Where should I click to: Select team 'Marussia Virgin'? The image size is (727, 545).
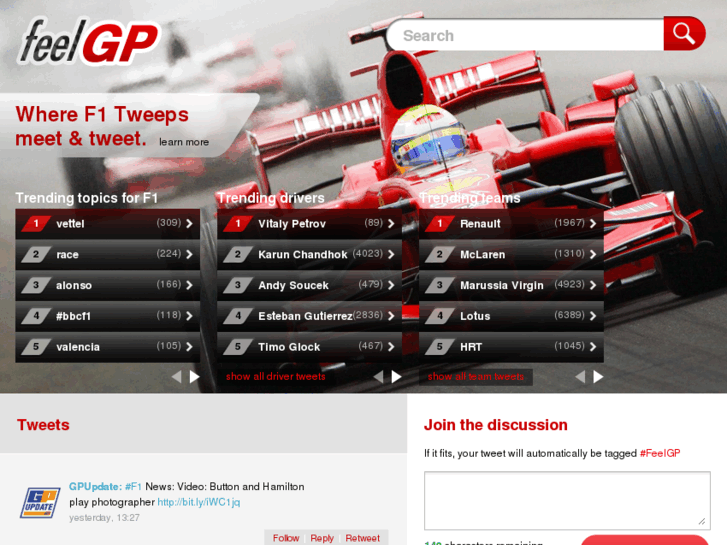click(x=502, y=286)
